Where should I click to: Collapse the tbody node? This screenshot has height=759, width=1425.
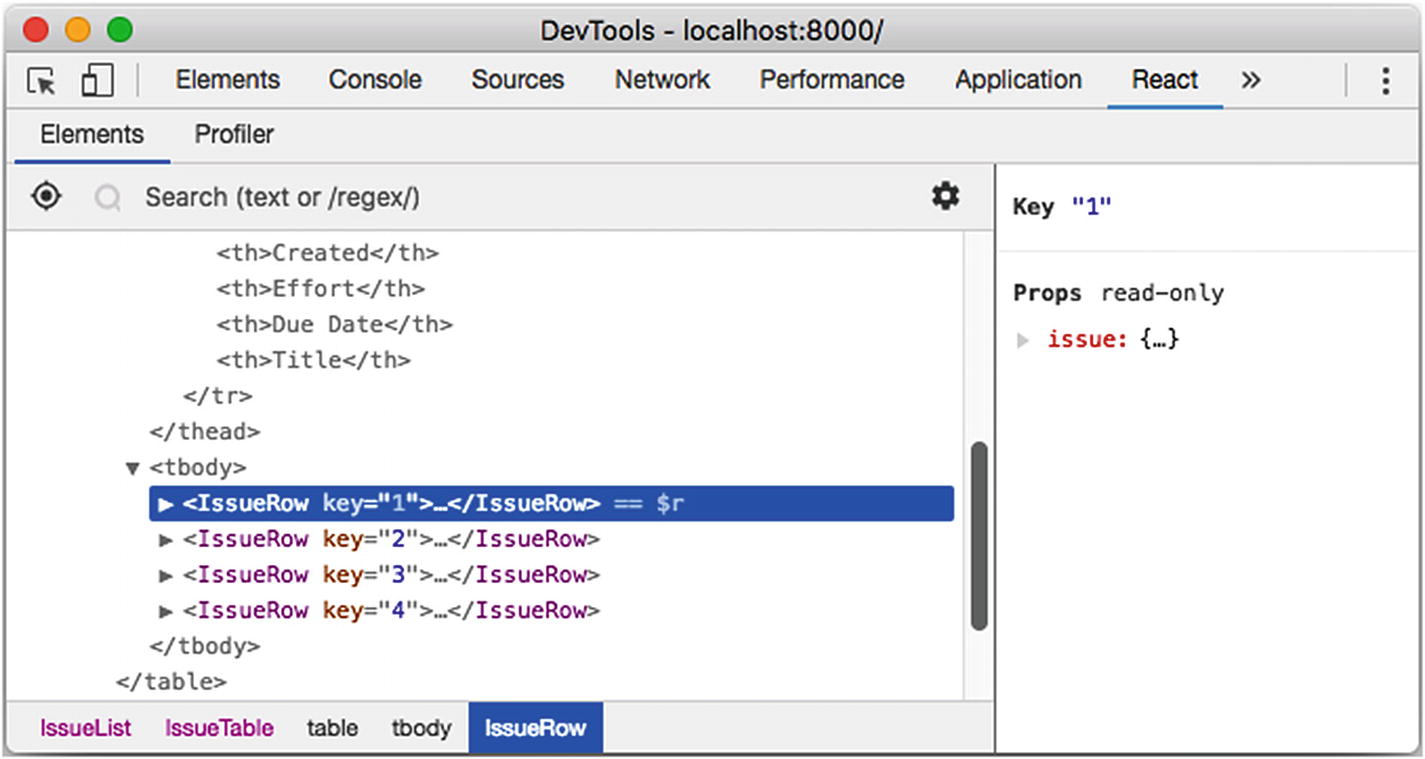[132, 468]
